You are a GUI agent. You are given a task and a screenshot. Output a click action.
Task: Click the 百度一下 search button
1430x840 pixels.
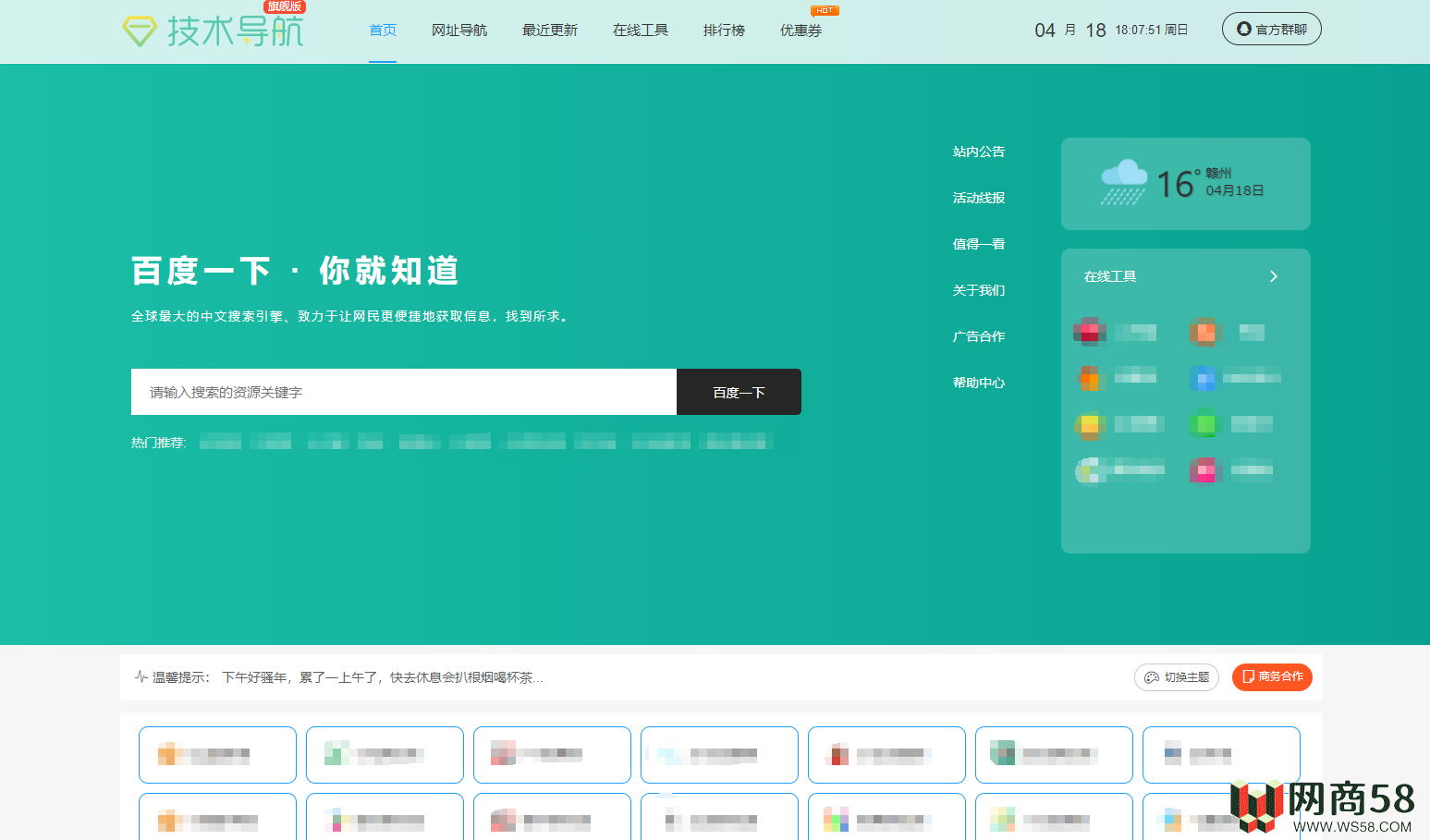click(x=739, y=392)
